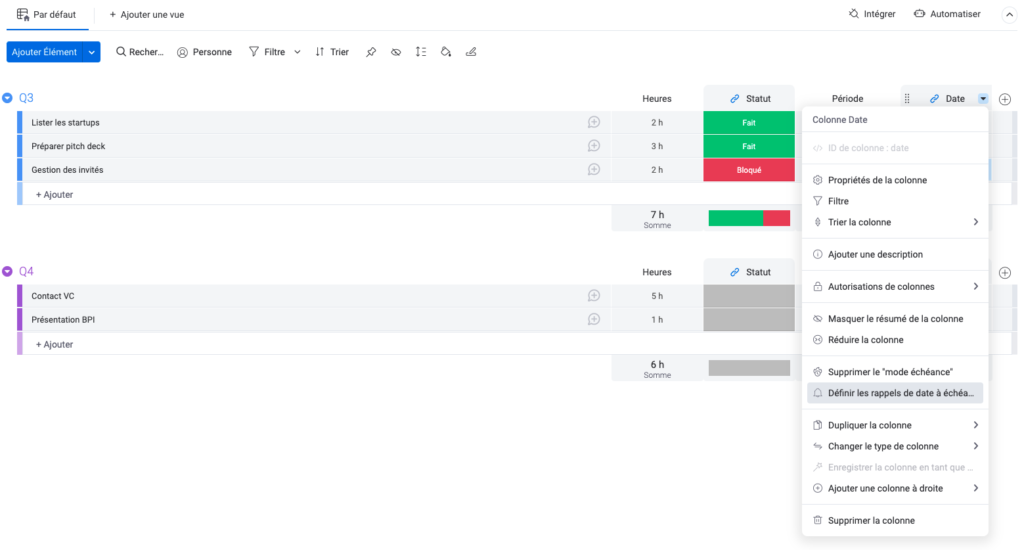Click the Q3 Statut column header
Screen dimensions: 1024x550
tap(749, 99)
